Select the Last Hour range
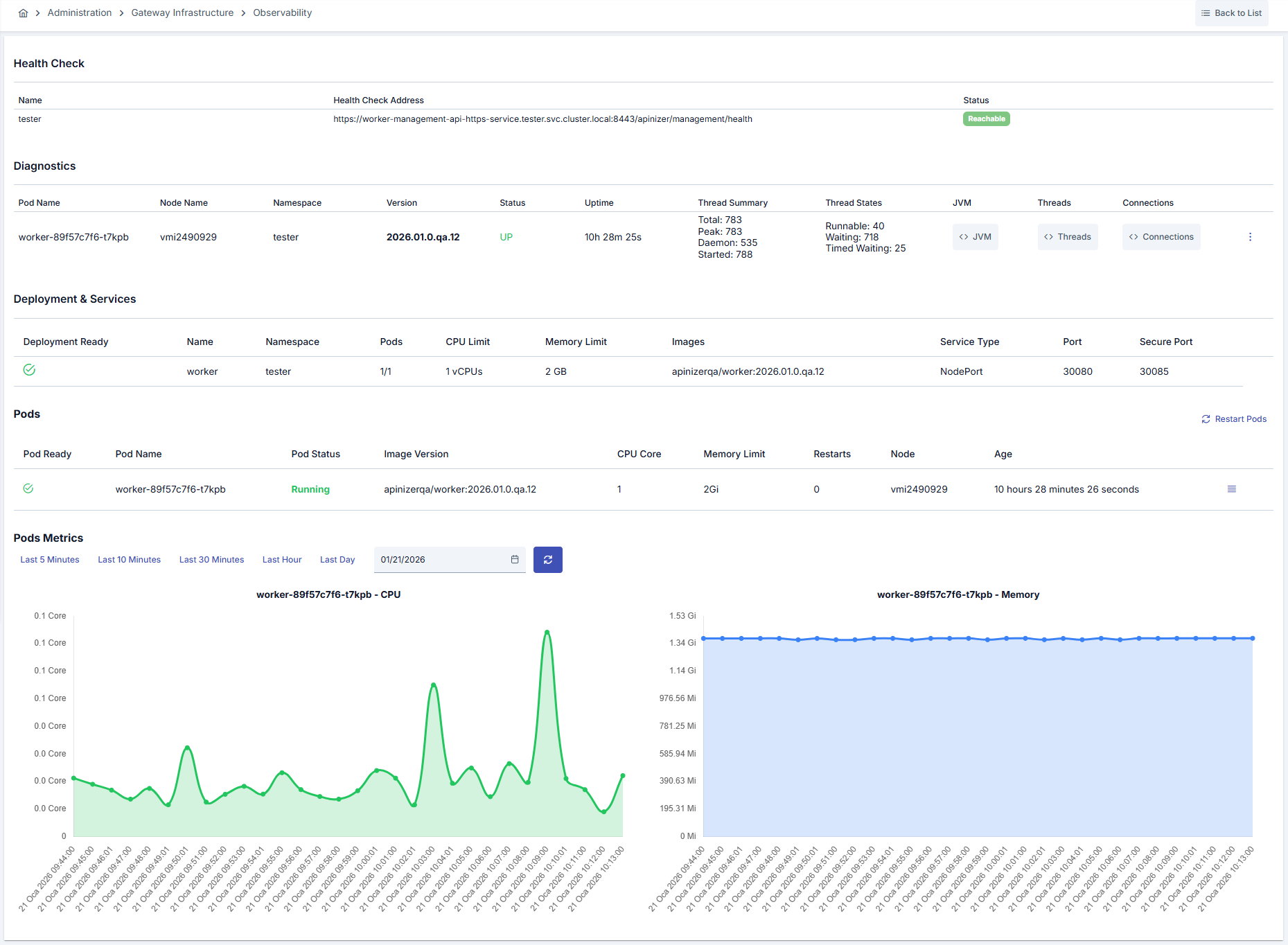Screen dimensions: 1288x945 point(282,560)
